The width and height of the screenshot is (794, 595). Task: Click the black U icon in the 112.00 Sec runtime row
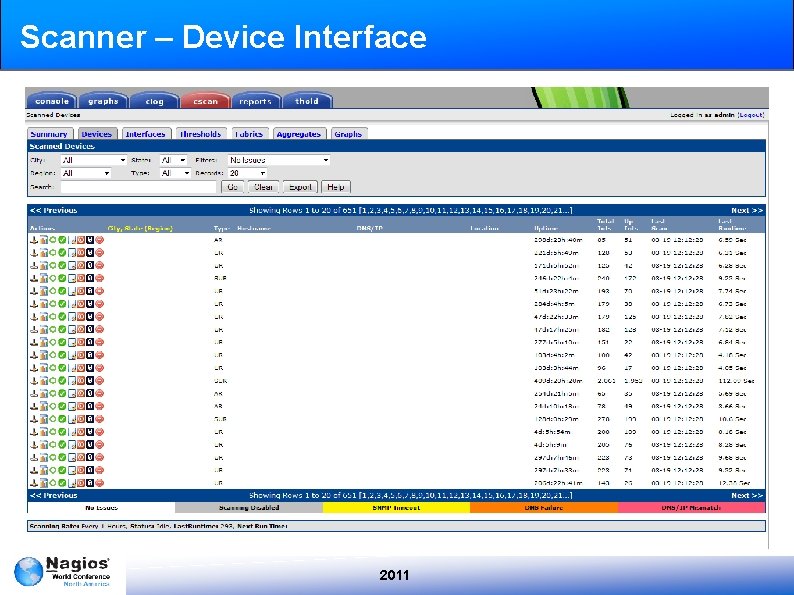[x=90, y=380]
